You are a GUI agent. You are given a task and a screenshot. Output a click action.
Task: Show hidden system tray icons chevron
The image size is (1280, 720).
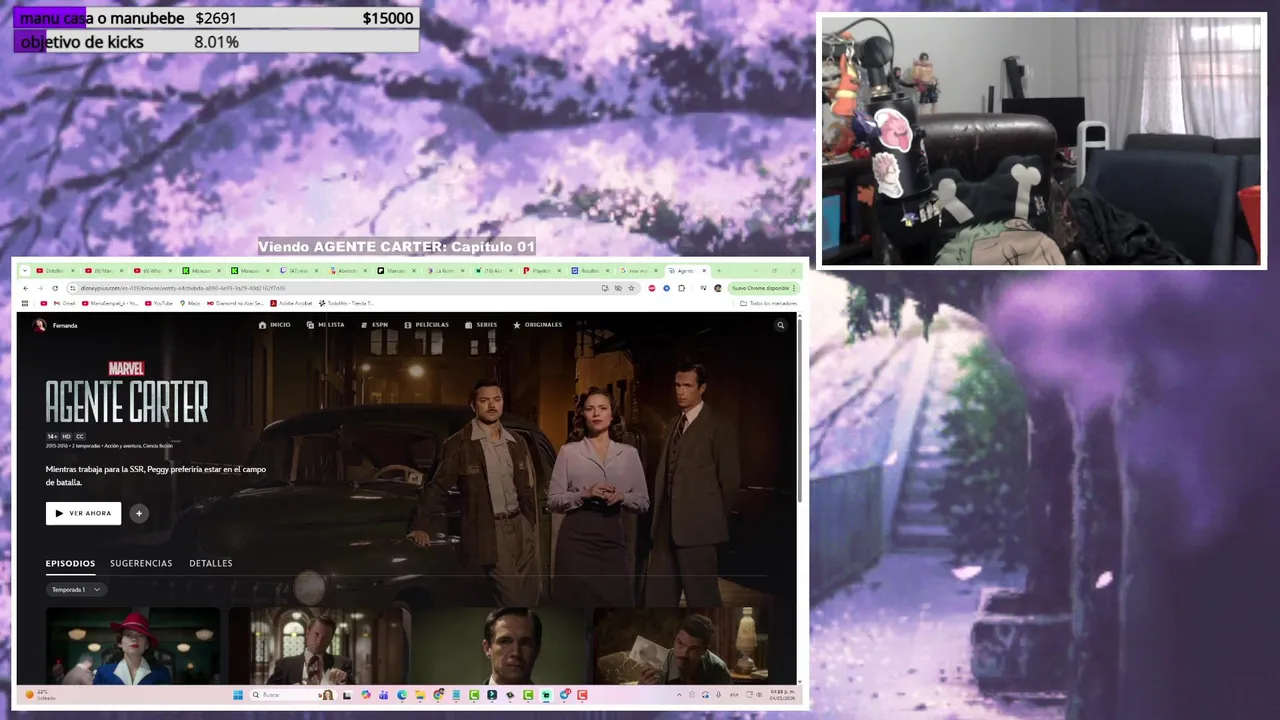click(679, 695)
